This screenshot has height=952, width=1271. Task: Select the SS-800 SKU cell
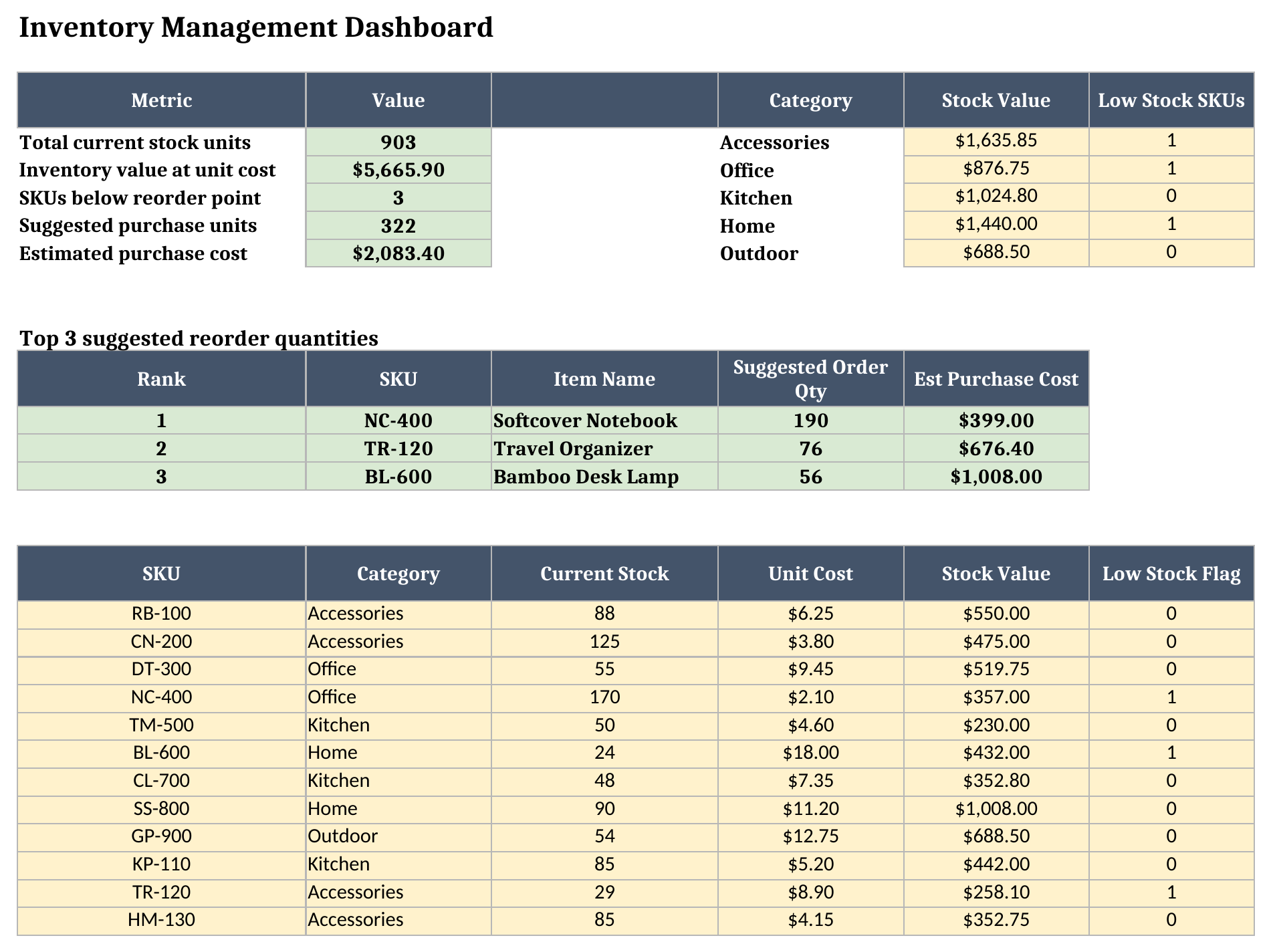161,809
